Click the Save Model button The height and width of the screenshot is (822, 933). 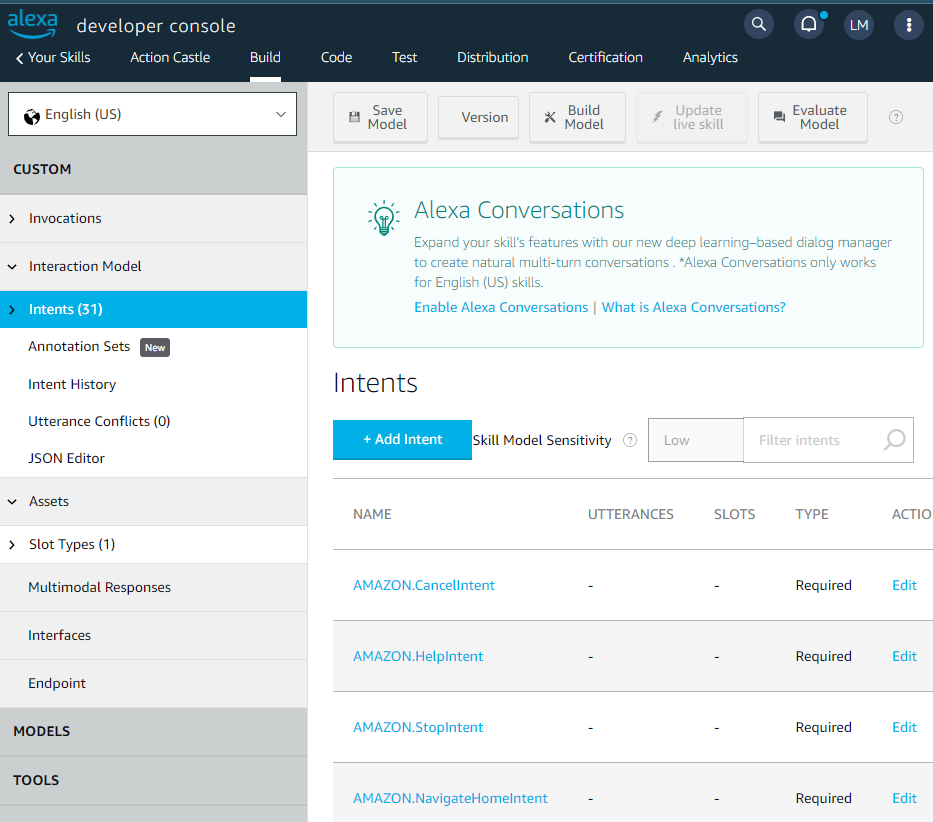click(x=380, y=117)
